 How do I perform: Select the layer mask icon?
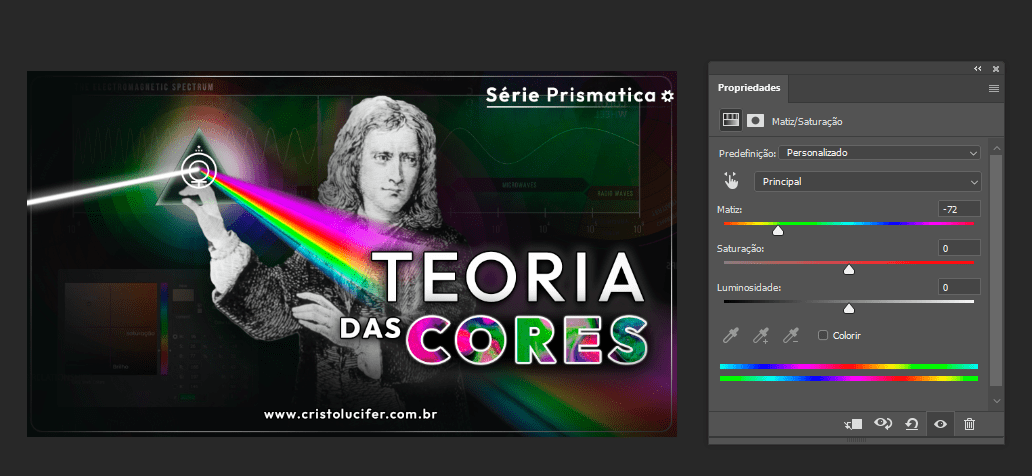pos(756,120)
